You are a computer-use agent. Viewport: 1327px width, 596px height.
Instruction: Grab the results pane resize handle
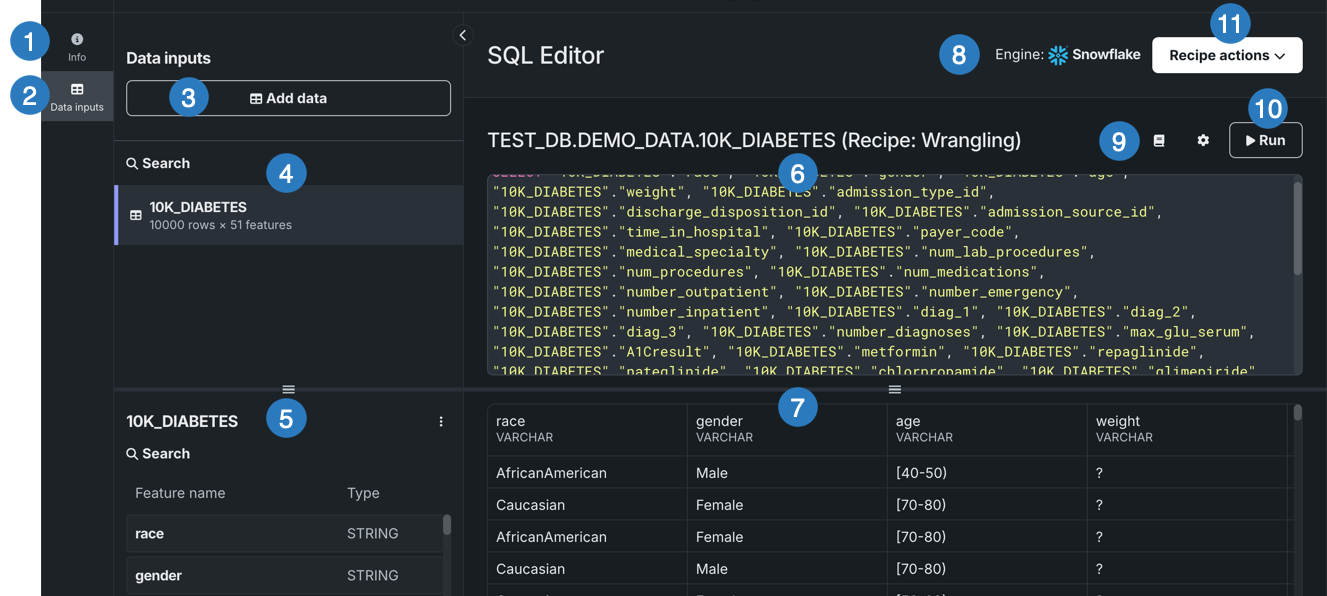(895, 389)
